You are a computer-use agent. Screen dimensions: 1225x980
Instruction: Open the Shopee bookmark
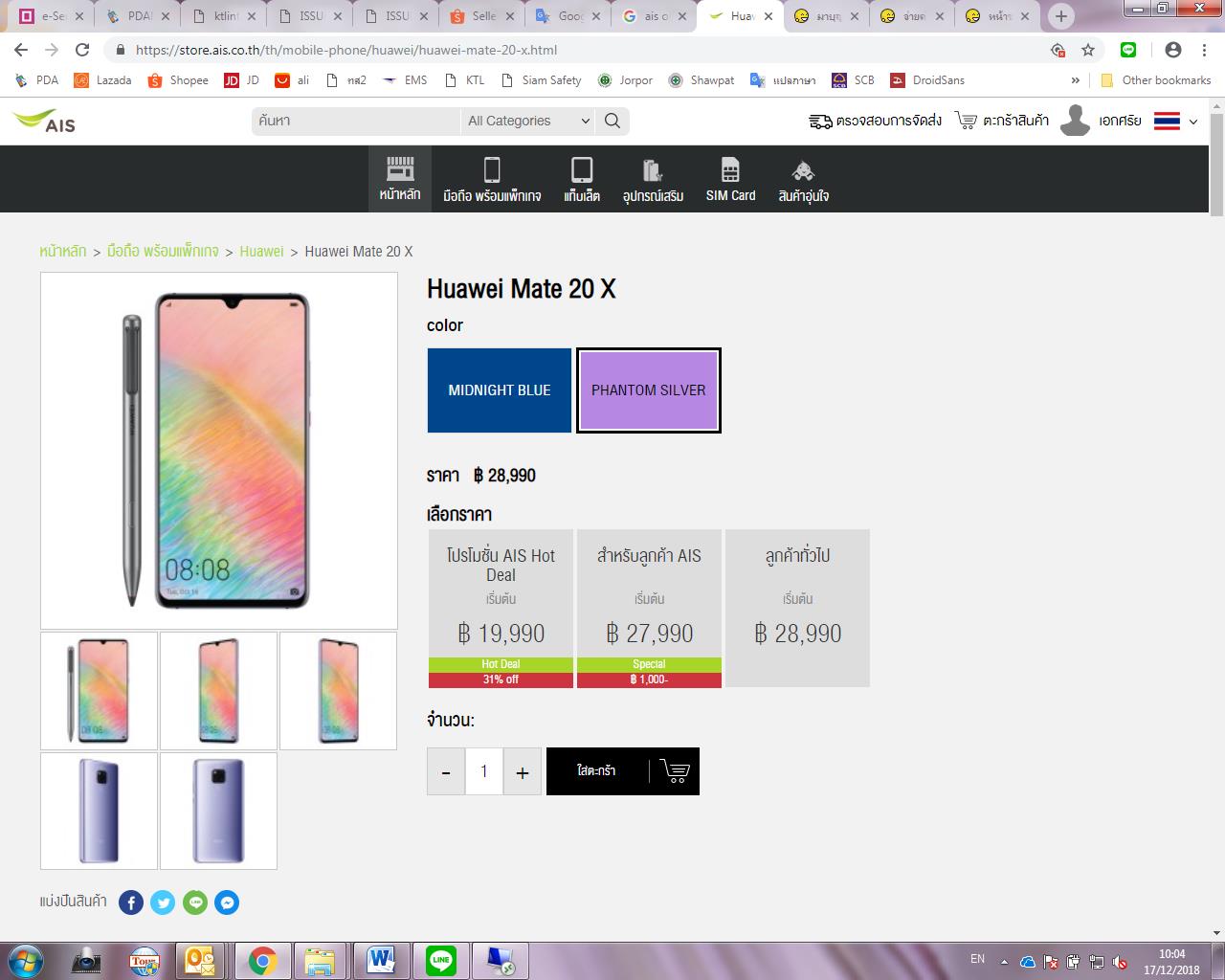pos(179,80)
